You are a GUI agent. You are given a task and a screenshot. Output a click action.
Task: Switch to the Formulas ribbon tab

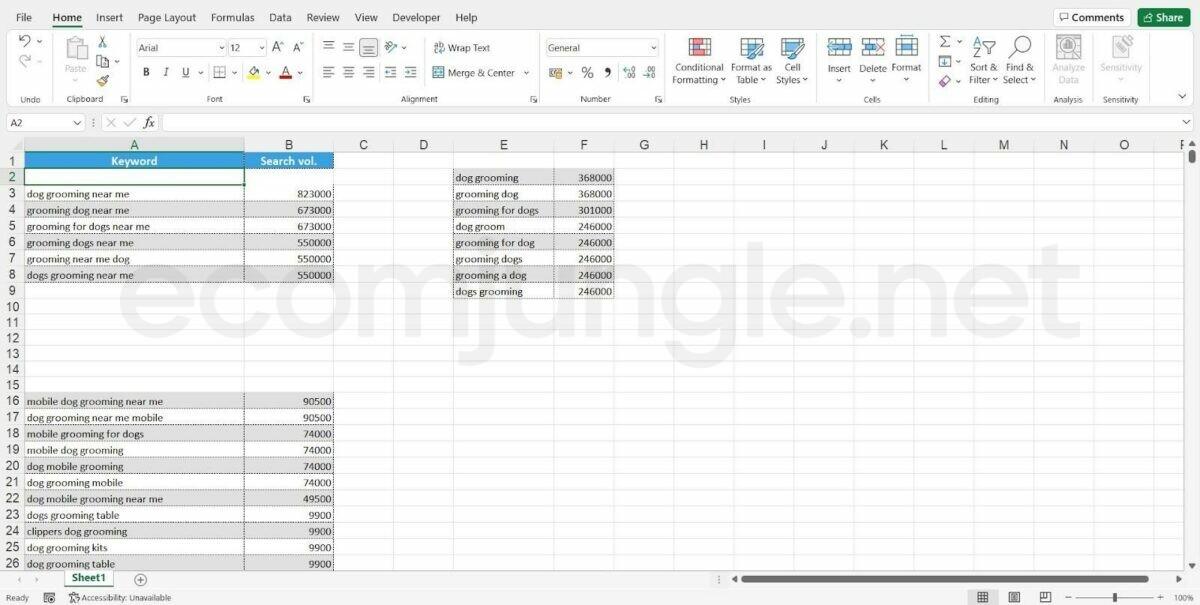pos(232,18)
